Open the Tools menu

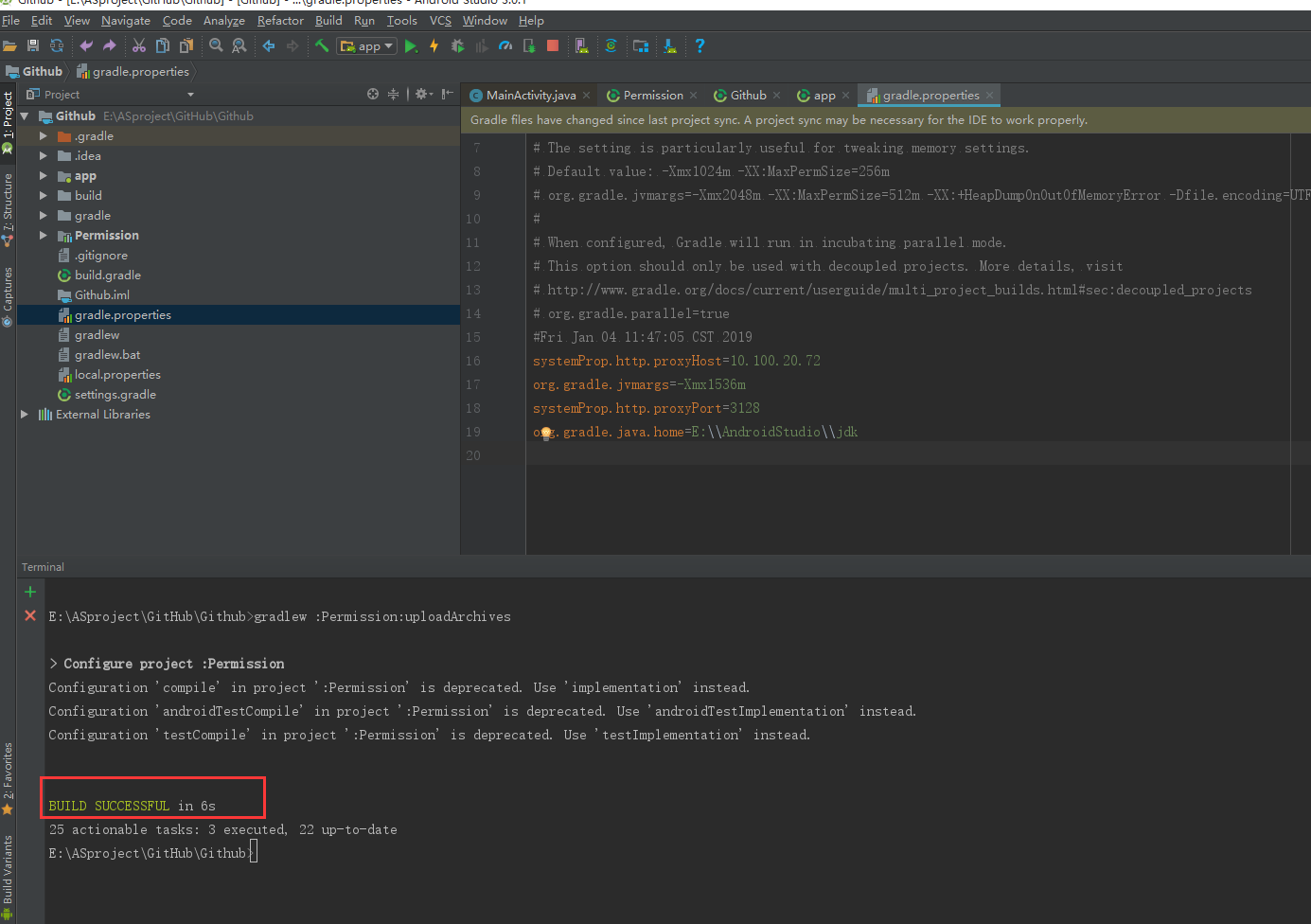[x=401, y=20]
